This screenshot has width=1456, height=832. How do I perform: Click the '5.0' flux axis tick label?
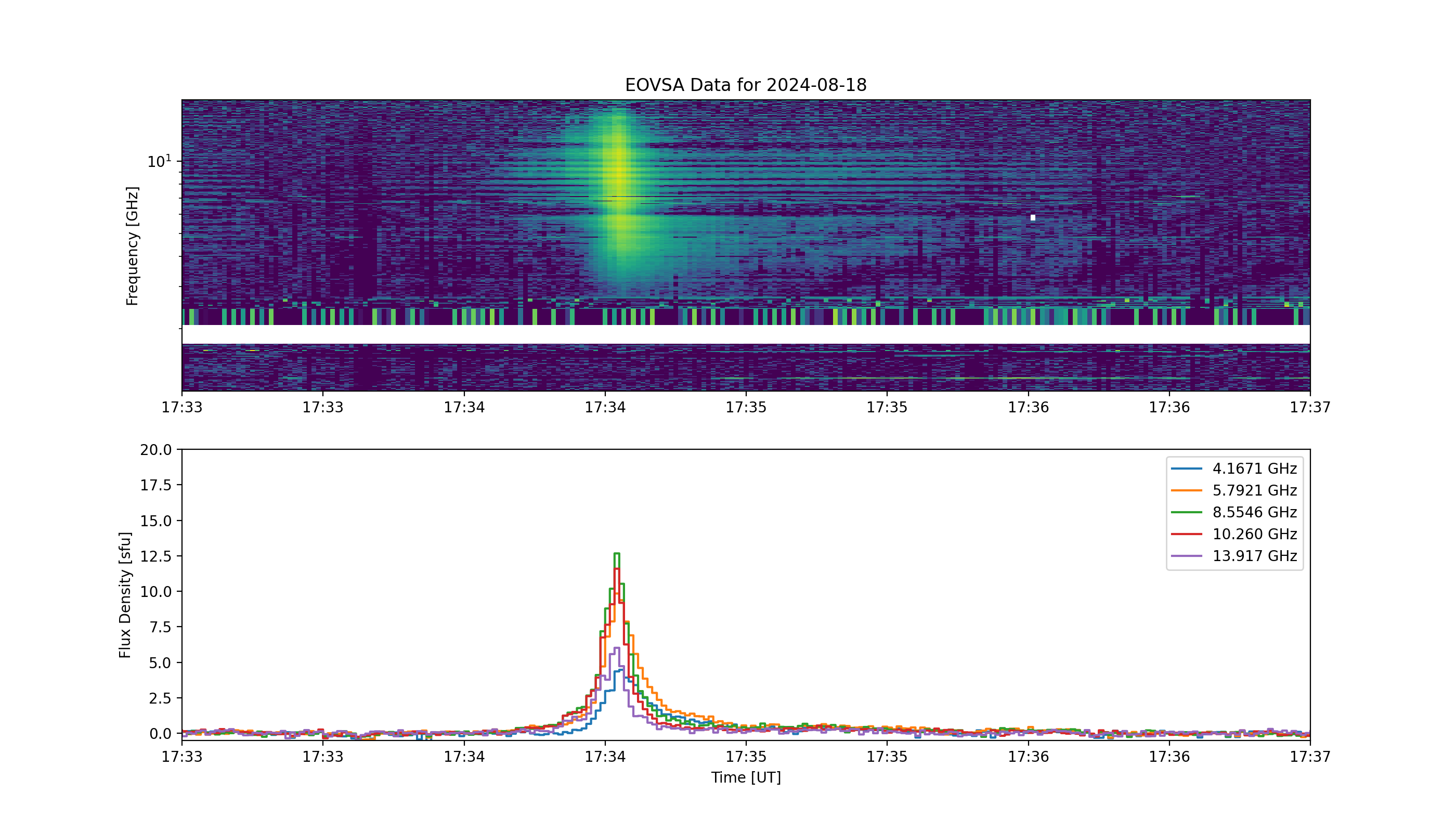[160, 663]
